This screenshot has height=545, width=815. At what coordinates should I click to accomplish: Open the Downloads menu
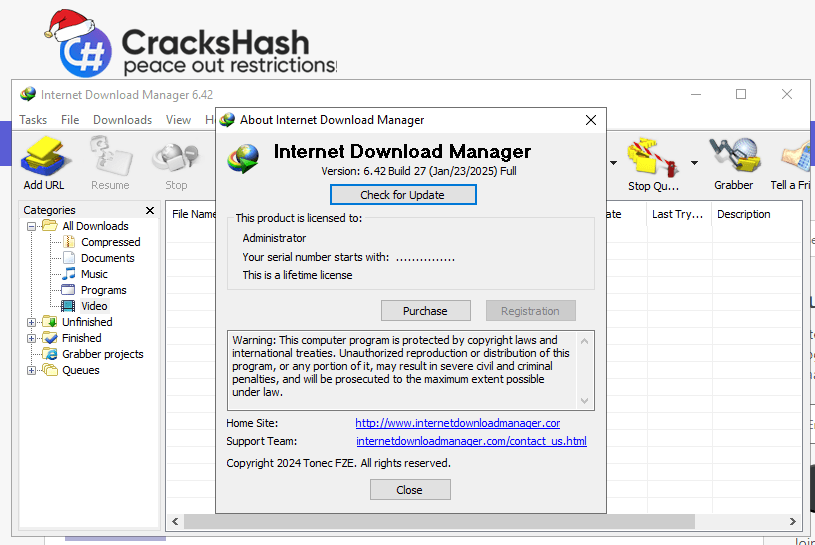[x=122, y=120]
